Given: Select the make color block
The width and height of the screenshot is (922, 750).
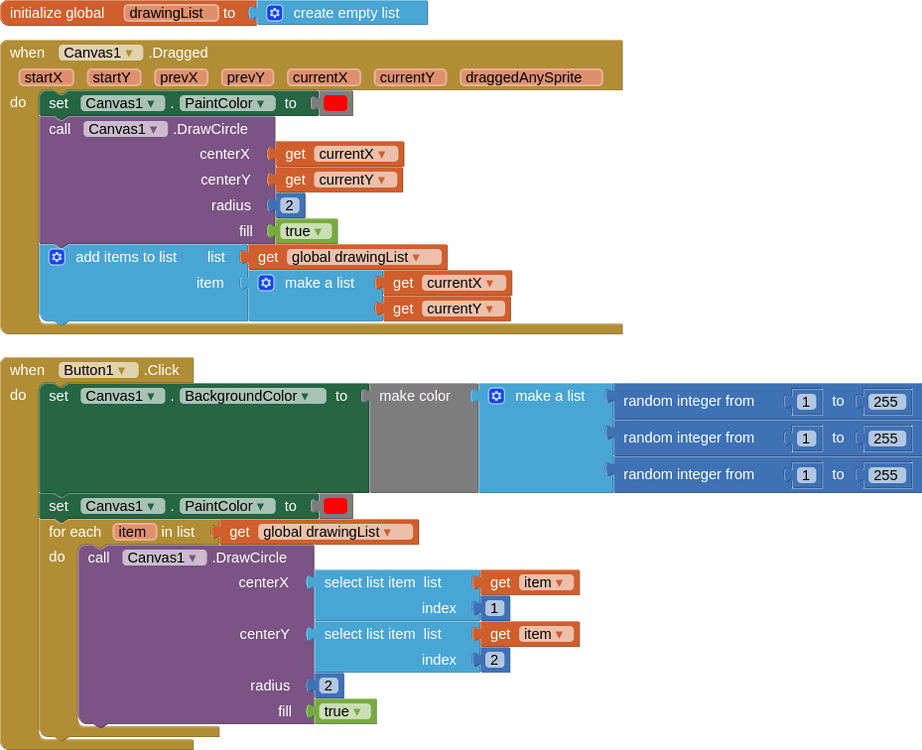Looking at the screenshot, I should pos(414,396).
